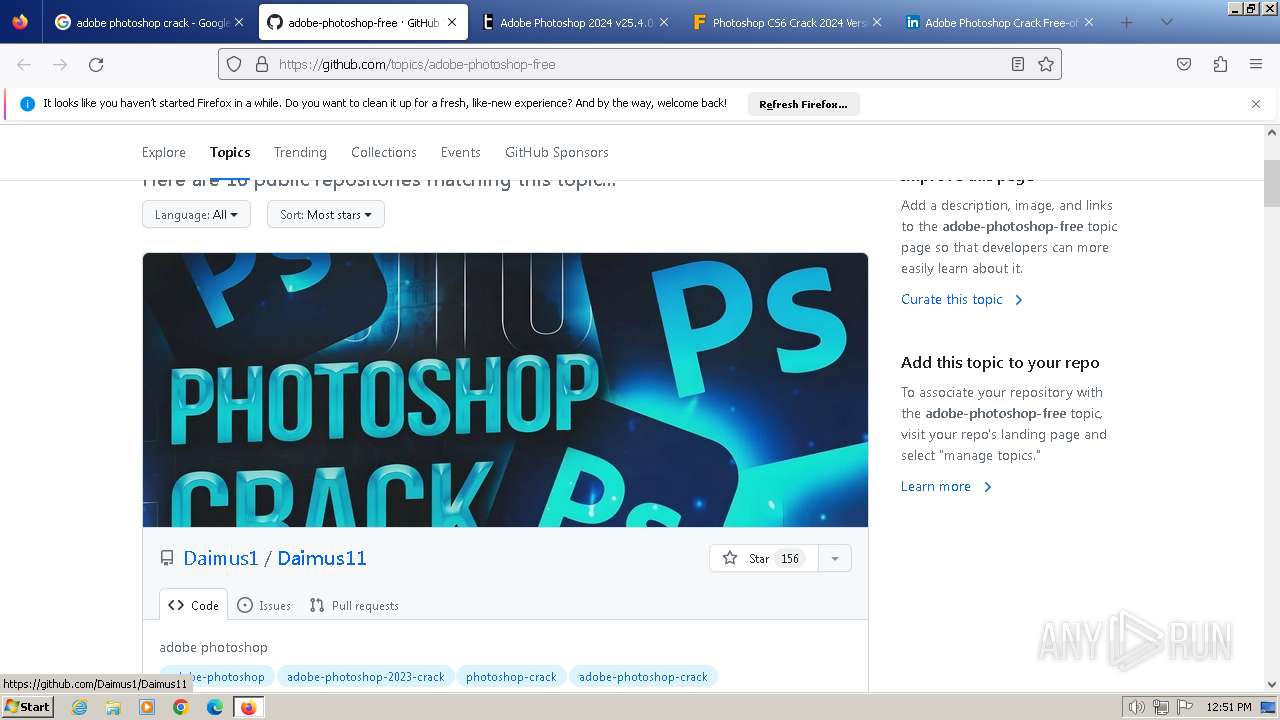
Task: Click the Learn more link
Action: point(946,486)
